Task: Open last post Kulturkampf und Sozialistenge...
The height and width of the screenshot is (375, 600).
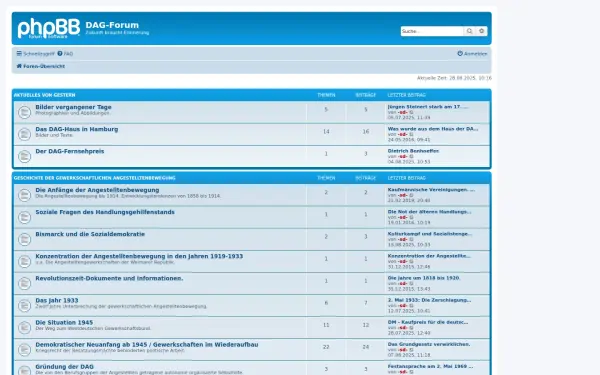Action: click(430, 234)
